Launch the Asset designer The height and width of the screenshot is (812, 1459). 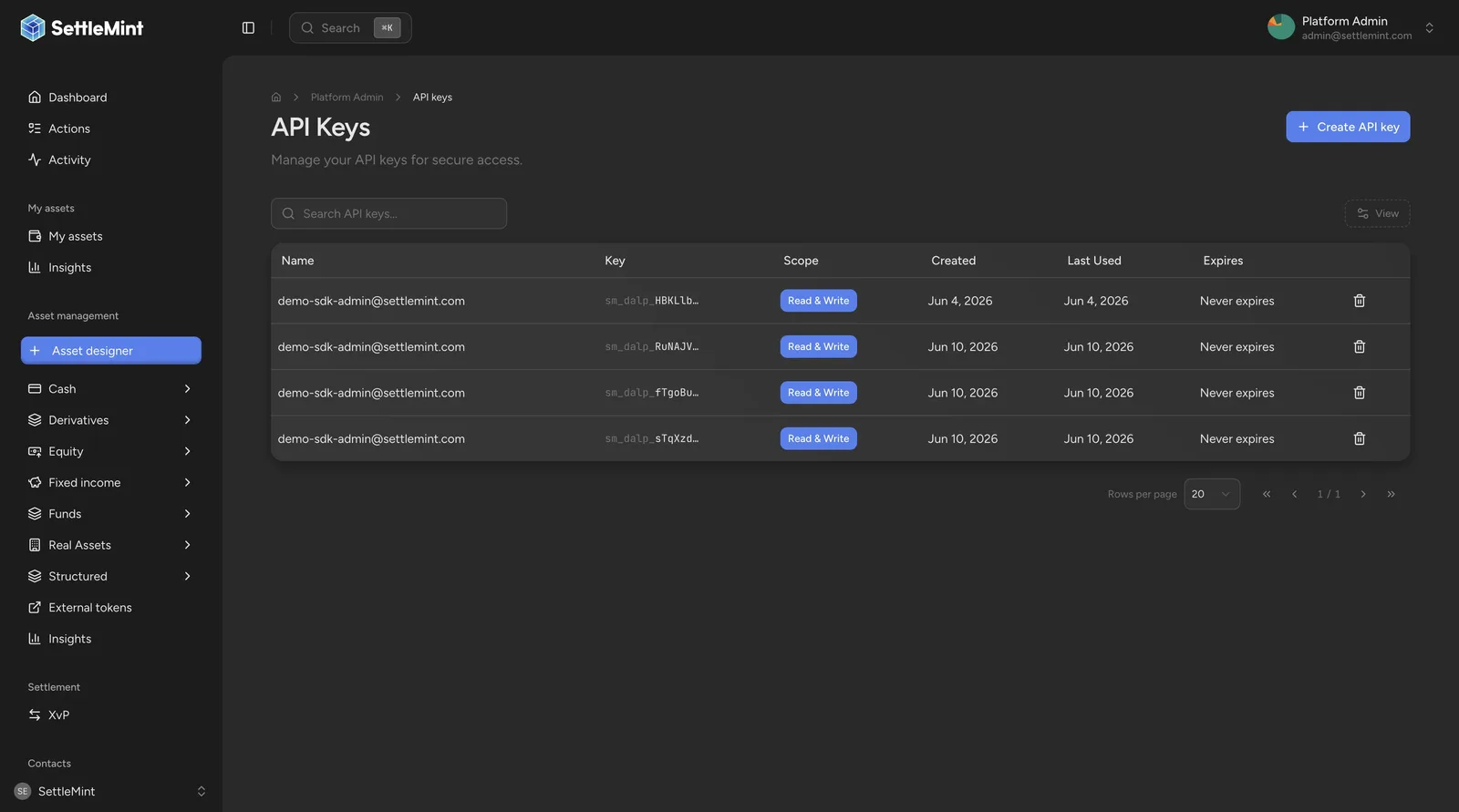click(x=111, y=351)
